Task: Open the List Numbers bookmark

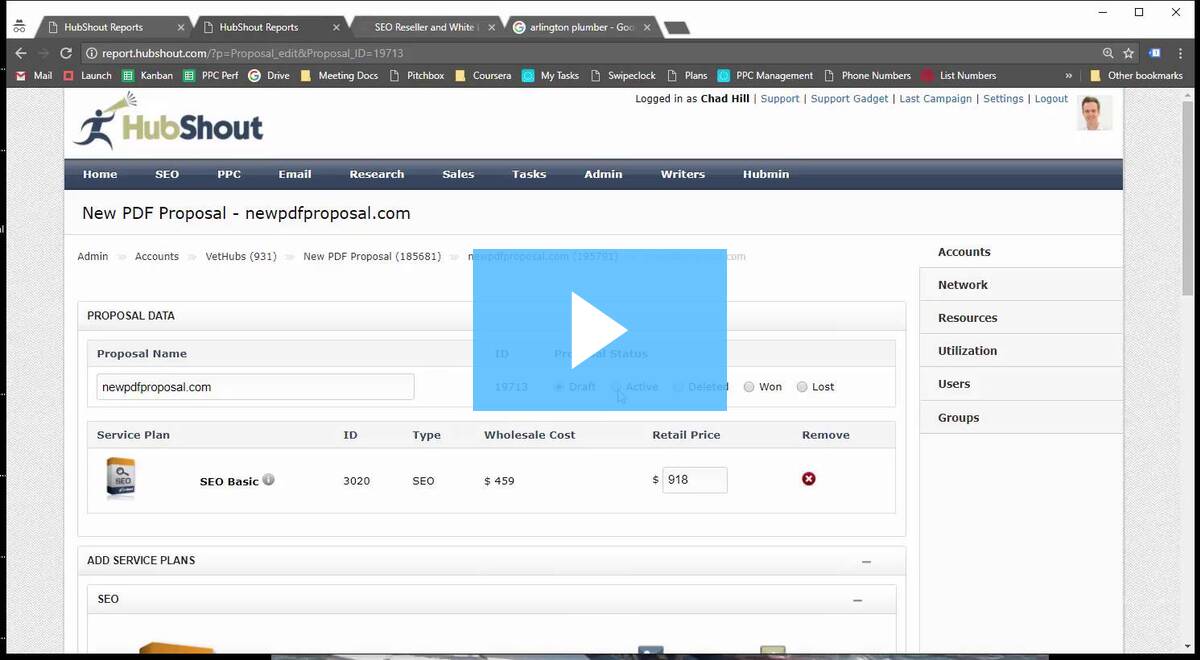Action: click(x=958, y=75)
